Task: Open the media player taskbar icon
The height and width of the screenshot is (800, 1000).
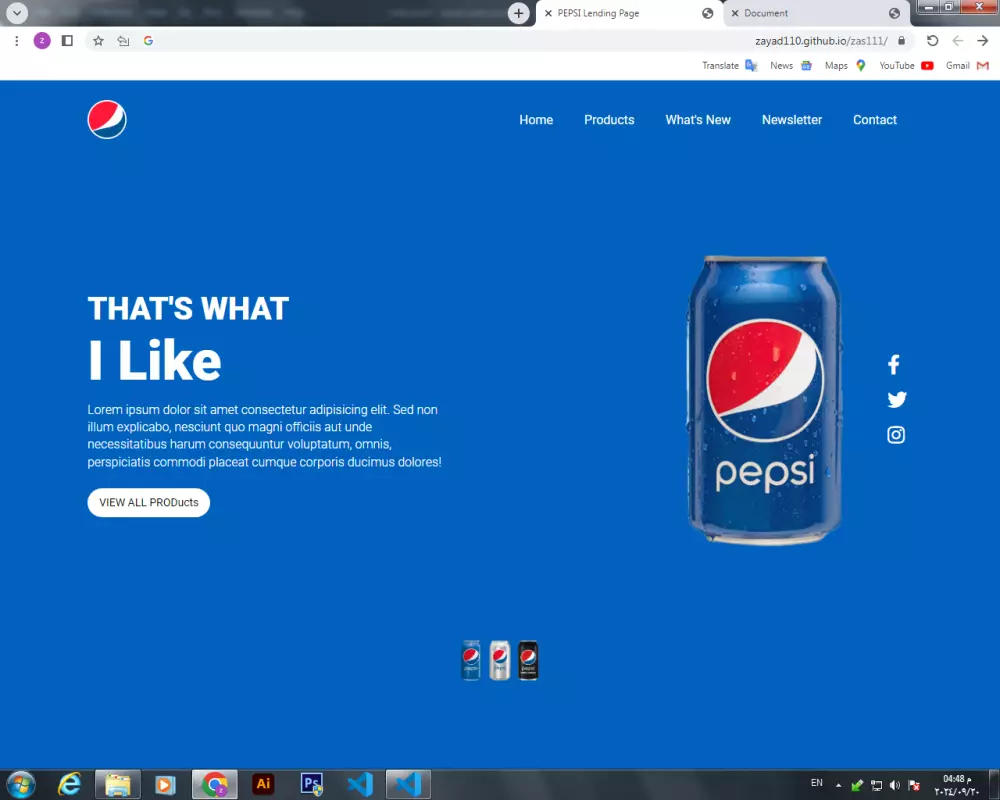Action: pos(165,785)
